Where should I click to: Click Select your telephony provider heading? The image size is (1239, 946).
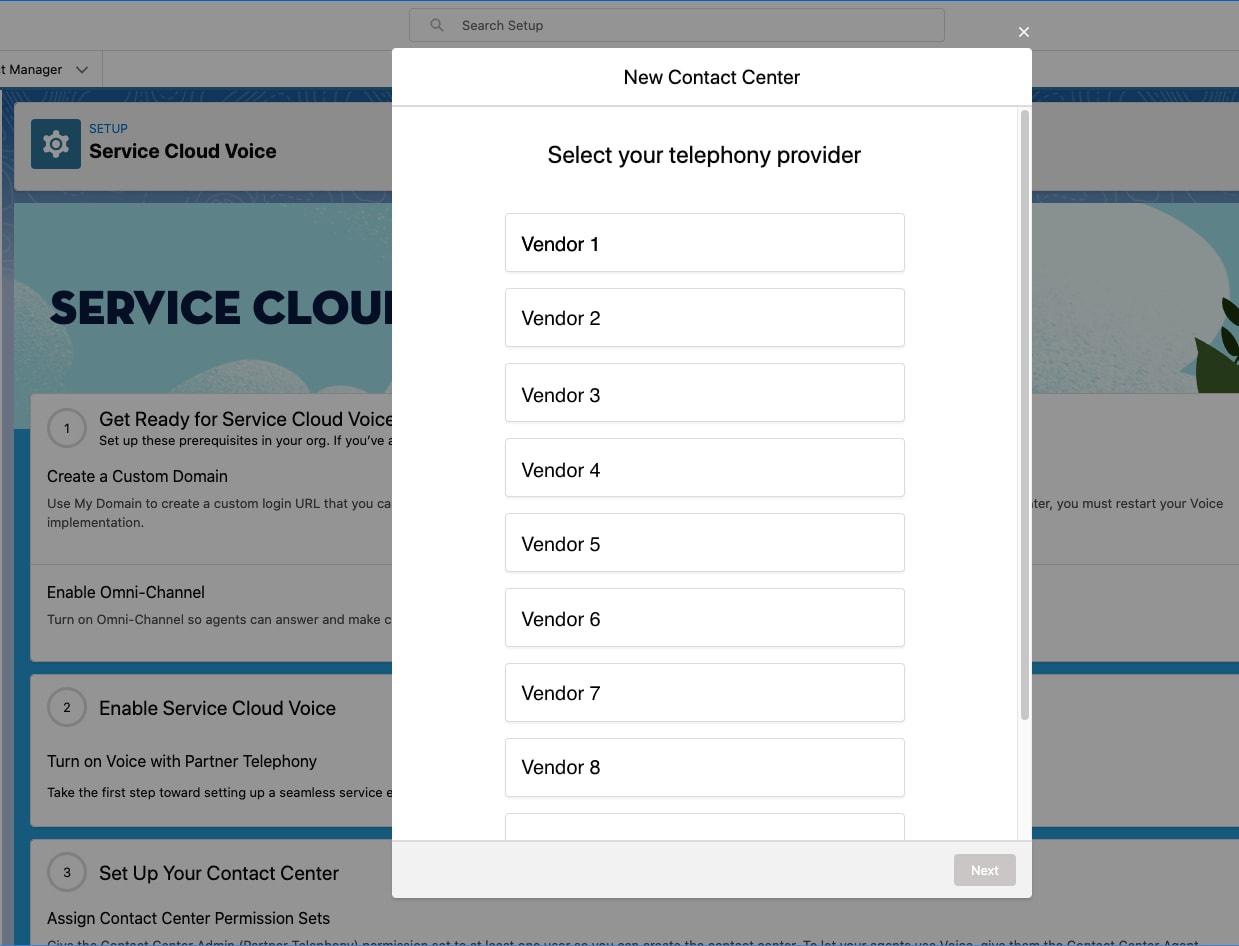click(x=704, y=155)
